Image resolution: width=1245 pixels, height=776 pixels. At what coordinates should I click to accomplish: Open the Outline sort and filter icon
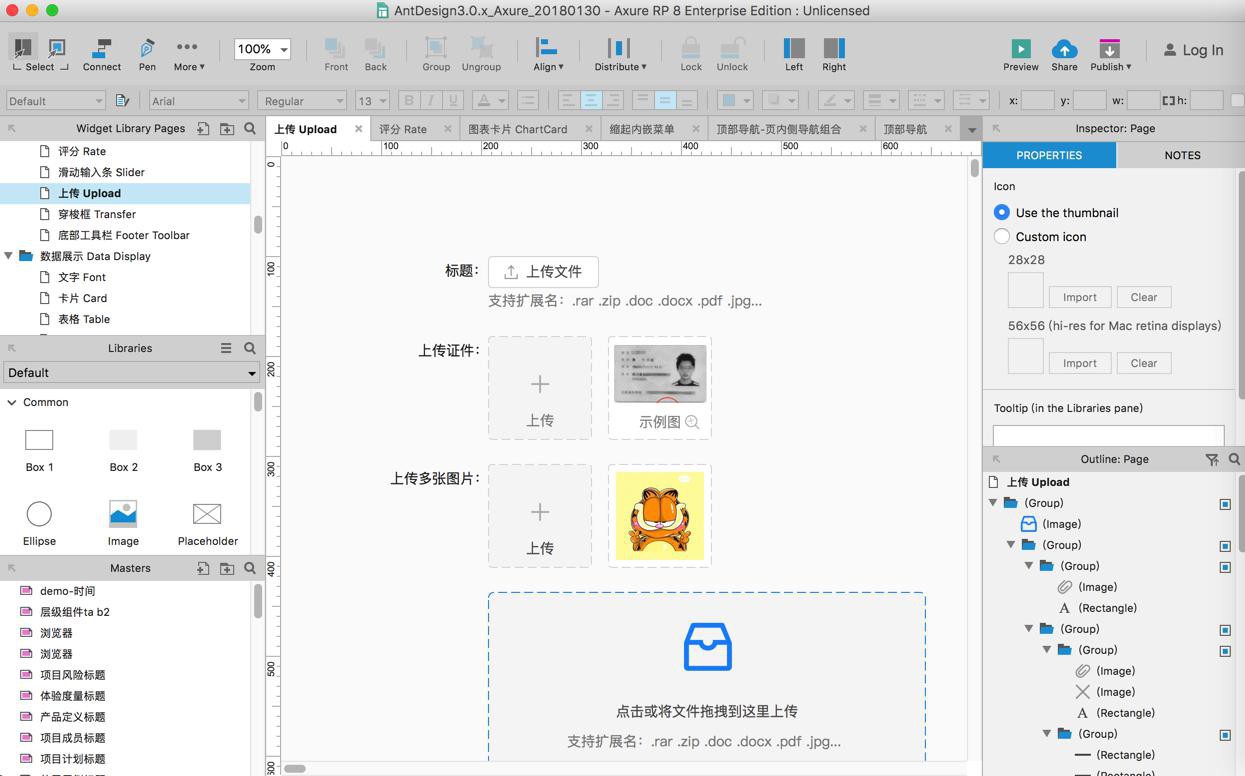pyautogui.click(x=1212, y=459)
